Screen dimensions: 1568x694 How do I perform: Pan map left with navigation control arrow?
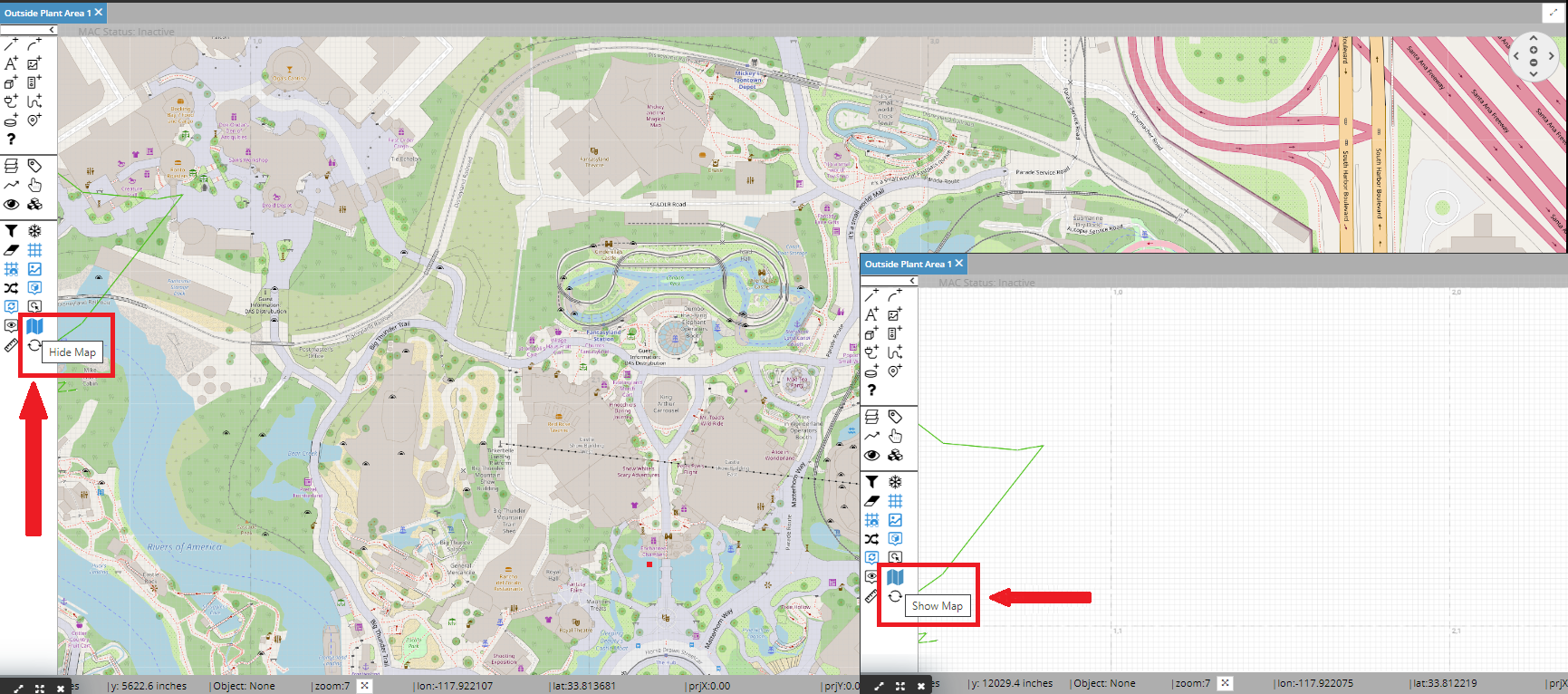pyautogui.click(x=1516, y=55)
